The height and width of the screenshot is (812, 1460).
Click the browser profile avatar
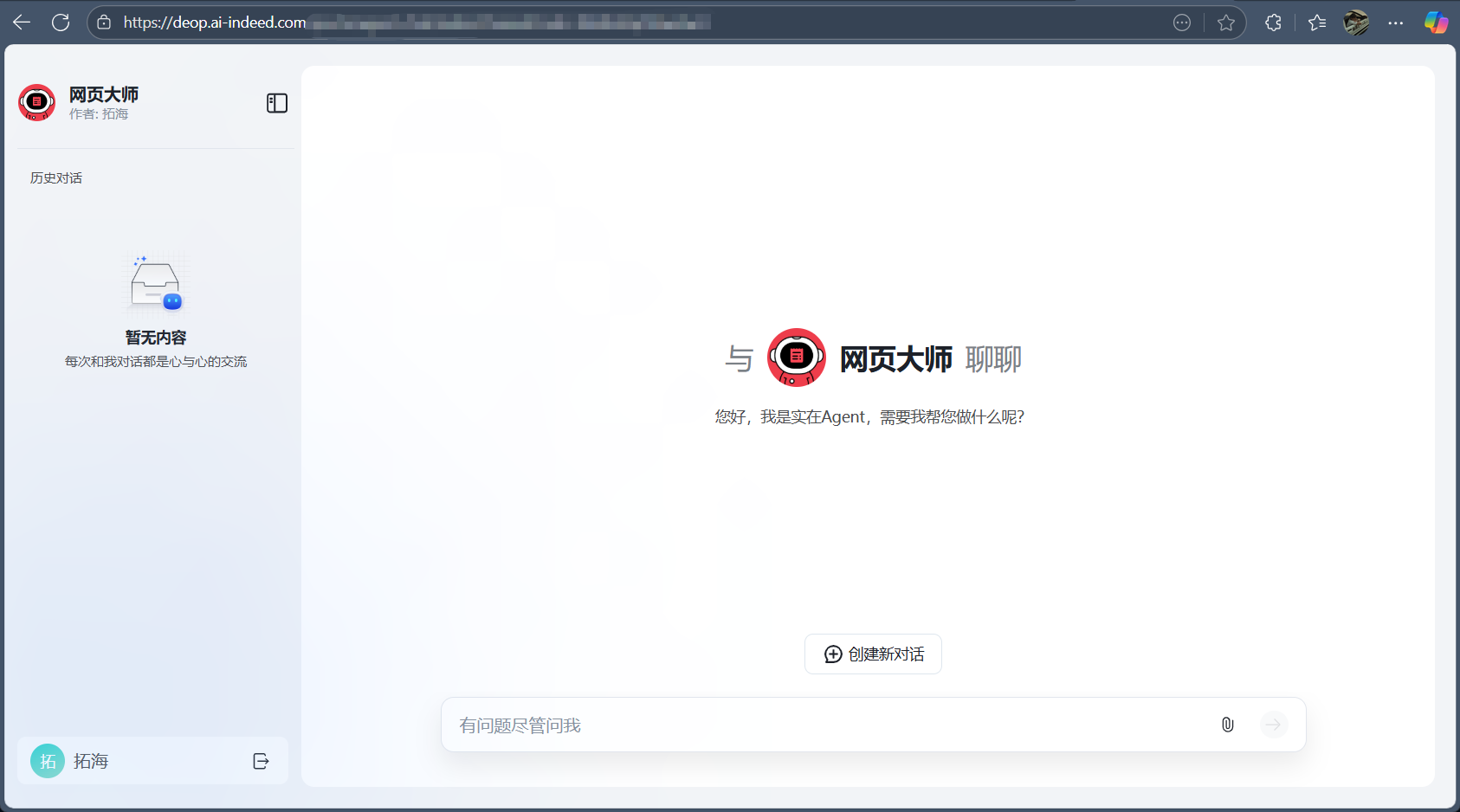pyautogui.click(x=1356, y=23)
